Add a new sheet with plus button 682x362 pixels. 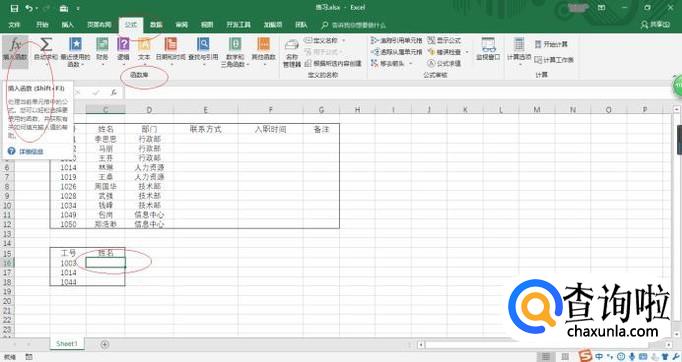click(104, 344)
